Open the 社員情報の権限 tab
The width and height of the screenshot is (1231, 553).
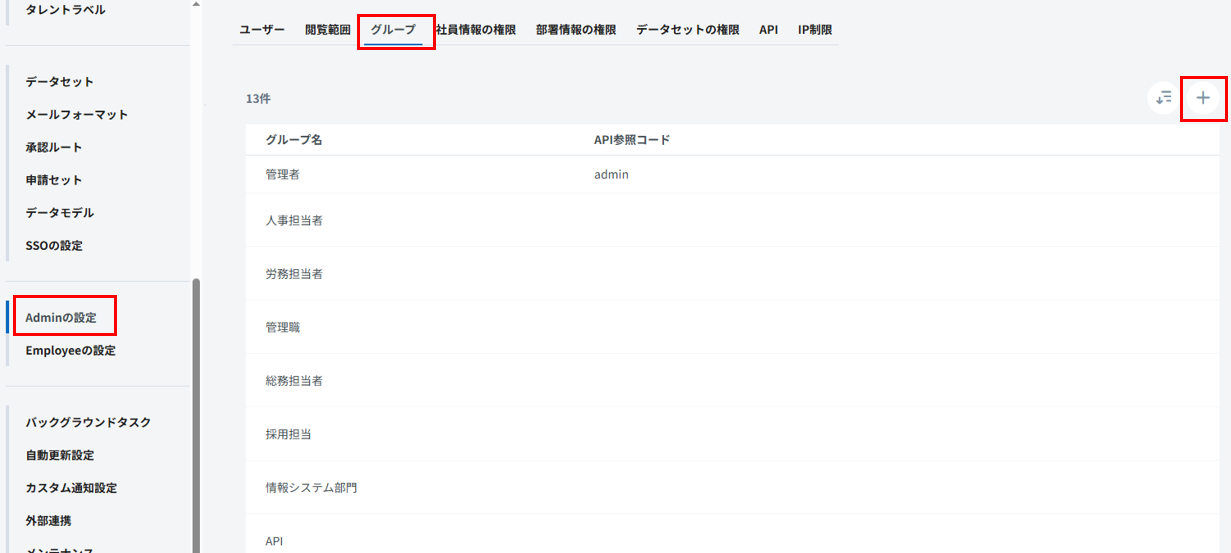pyautogui.click(x=476, y=30)
